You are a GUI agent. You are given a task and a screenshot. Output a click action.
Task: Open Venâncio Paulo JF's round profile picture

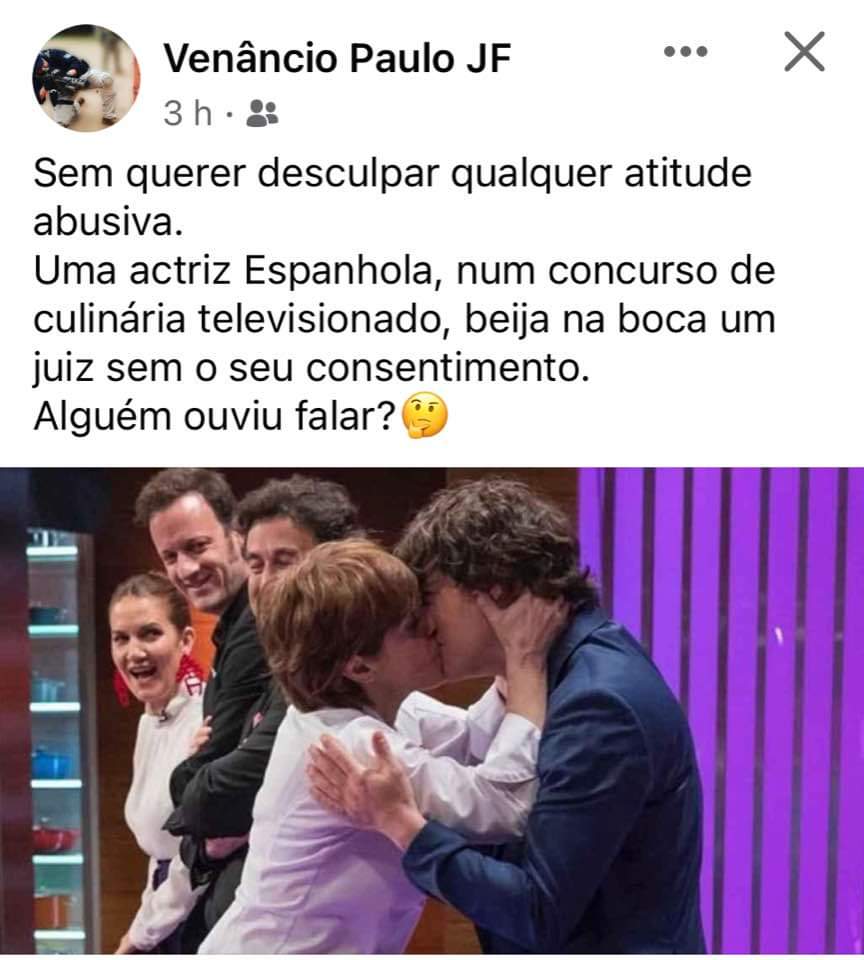[x=86, y=78]
